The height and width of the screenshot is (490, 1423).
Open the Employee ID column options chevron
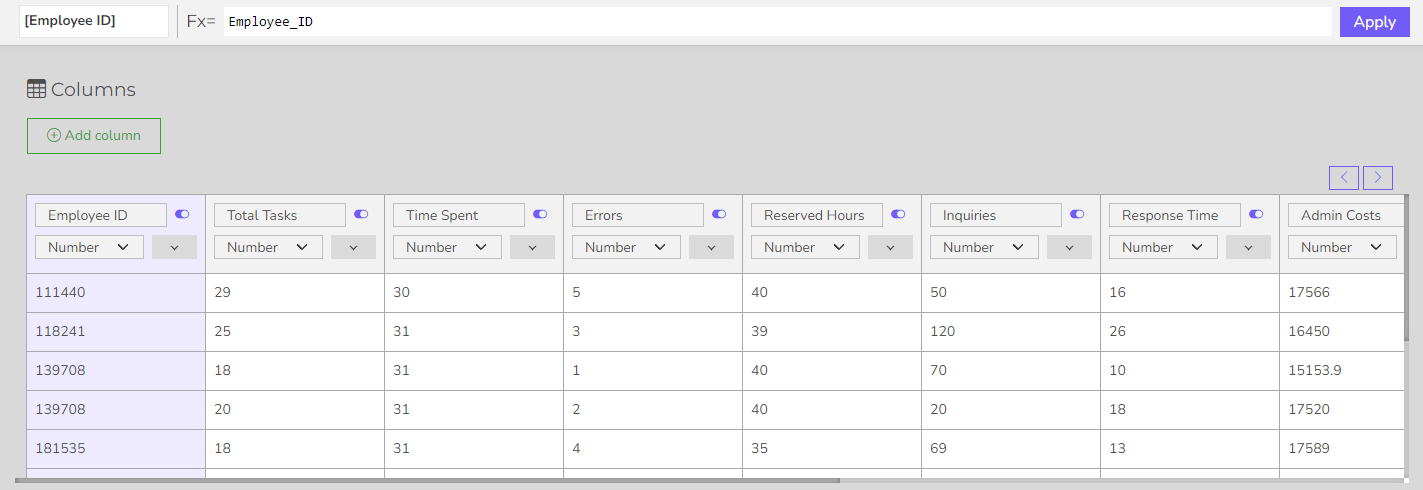point(174,247)
